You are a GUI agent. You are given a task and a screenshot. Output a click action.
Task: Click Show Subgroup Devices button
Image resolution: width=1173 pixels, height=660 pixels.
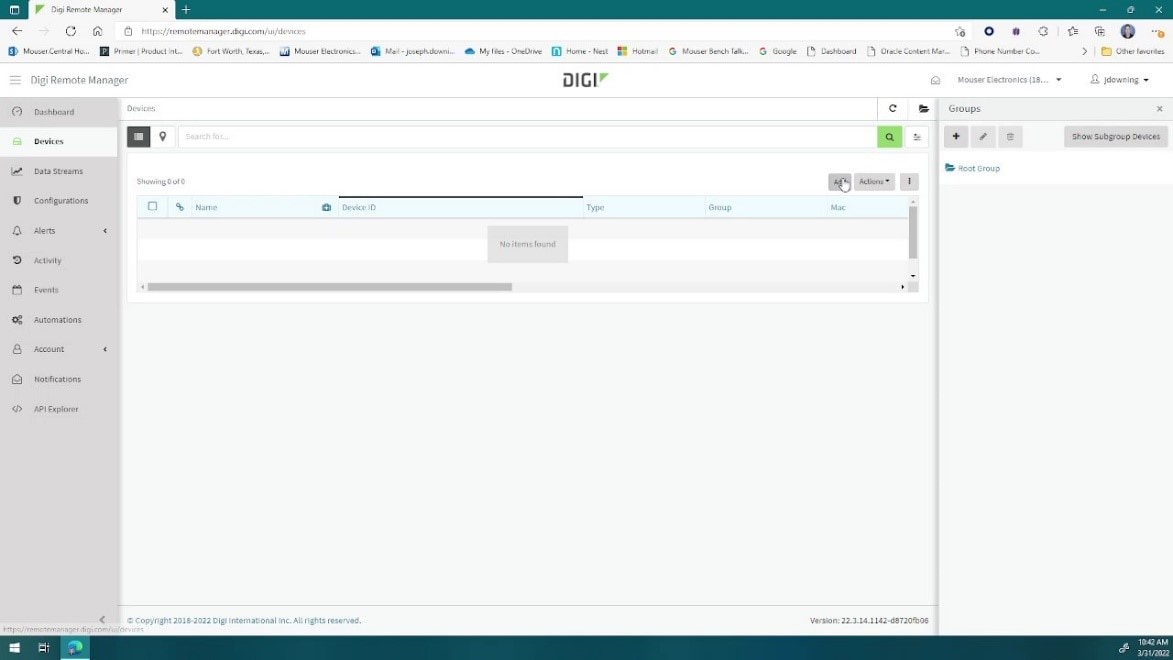click(1115, 137)
